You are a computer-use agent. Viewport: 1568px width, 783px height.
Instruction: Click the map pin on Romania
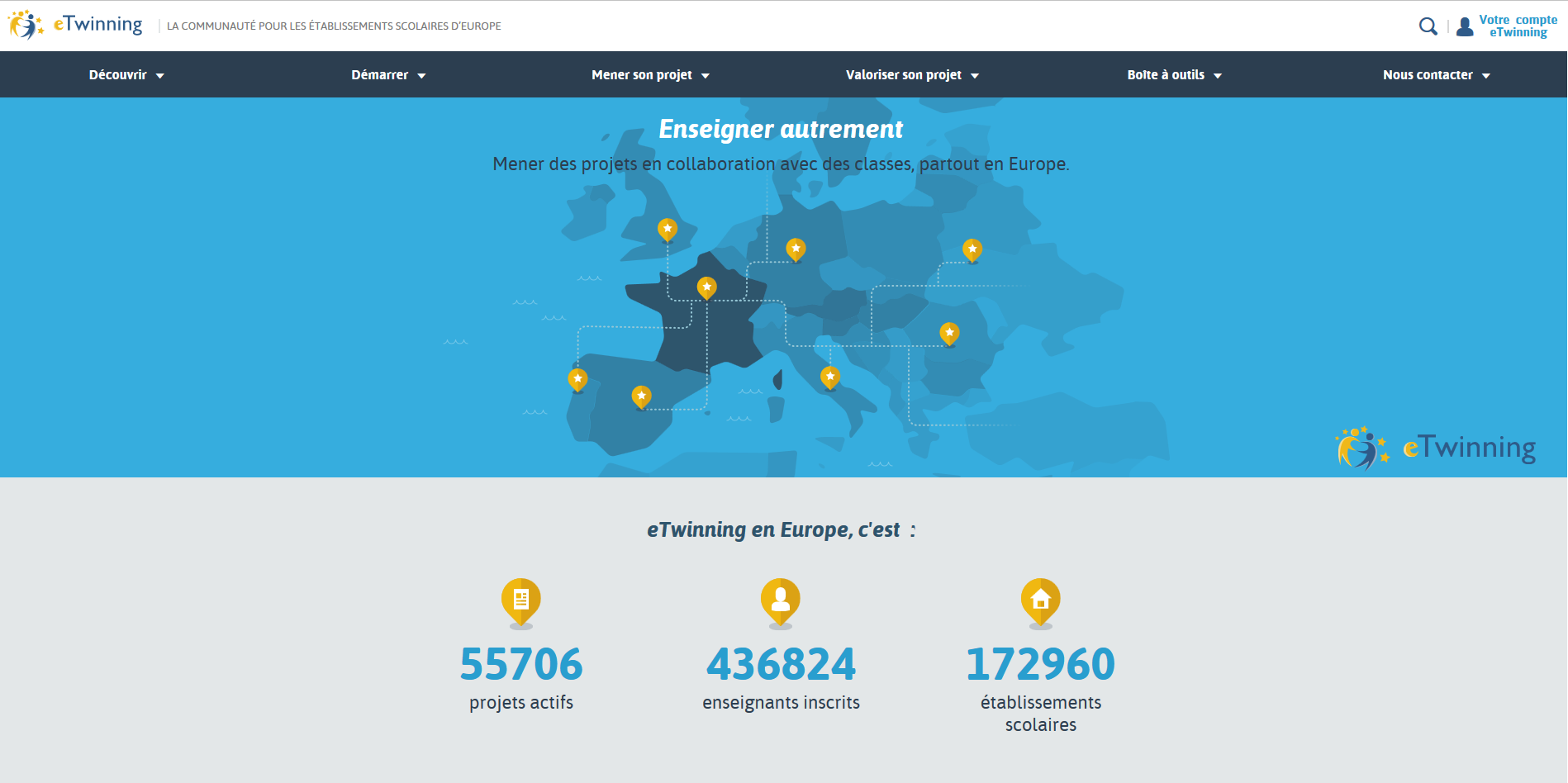pos(948,333)
